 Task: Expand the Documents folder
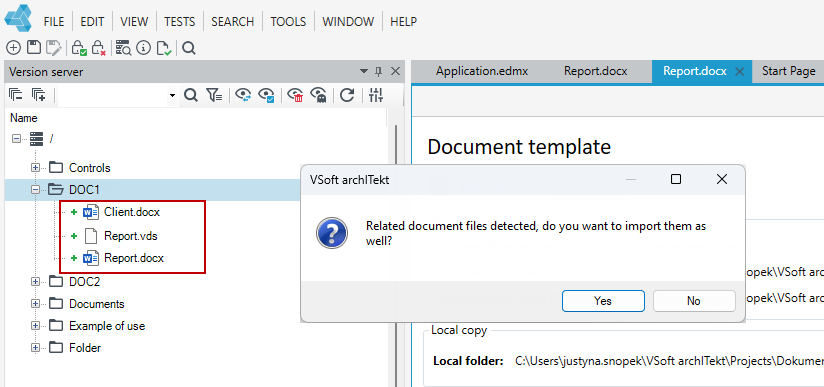point(35,304)
